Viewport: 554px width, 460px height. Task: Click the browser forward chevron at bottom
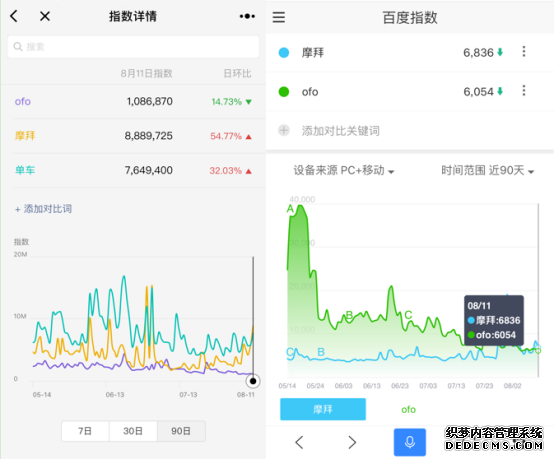[x=352, y=442]
